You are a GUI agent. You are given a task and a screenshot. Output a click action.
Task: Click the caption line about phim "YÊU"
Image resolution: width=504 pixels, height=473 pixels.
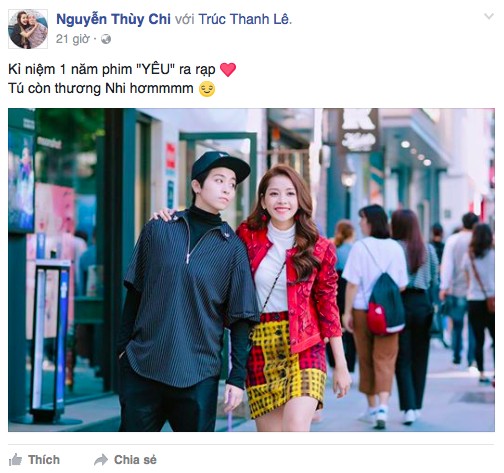tap(112, 70)
